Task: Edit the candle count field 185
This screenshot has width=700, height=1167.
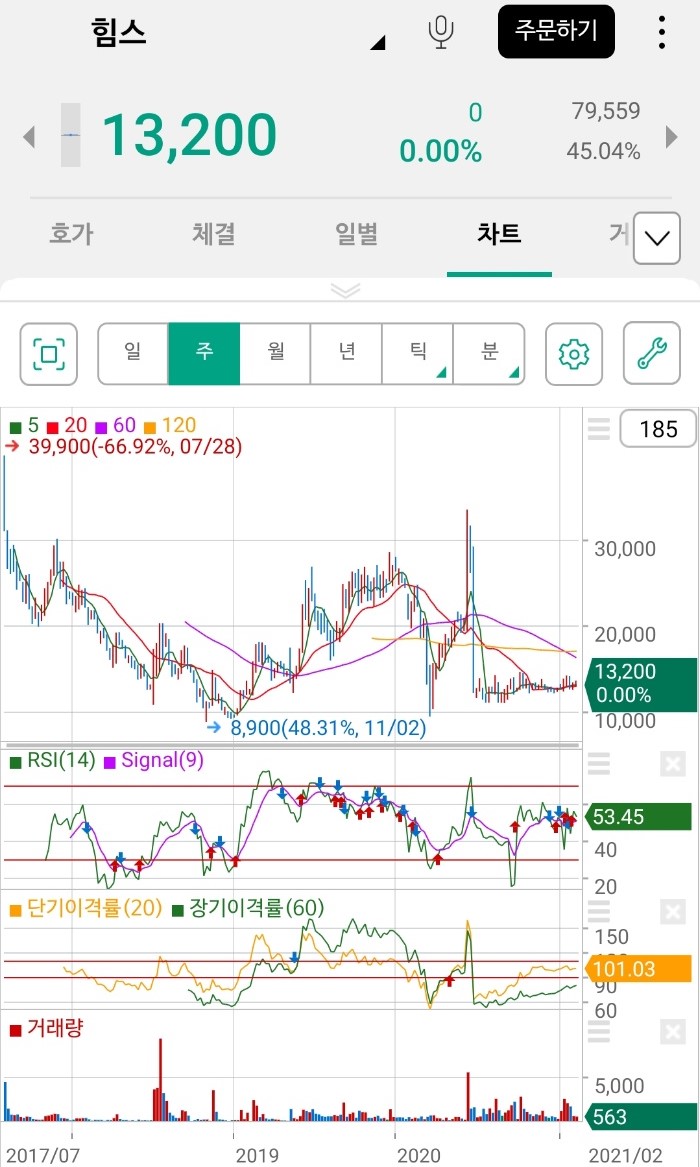Action: tap(658, 429)
